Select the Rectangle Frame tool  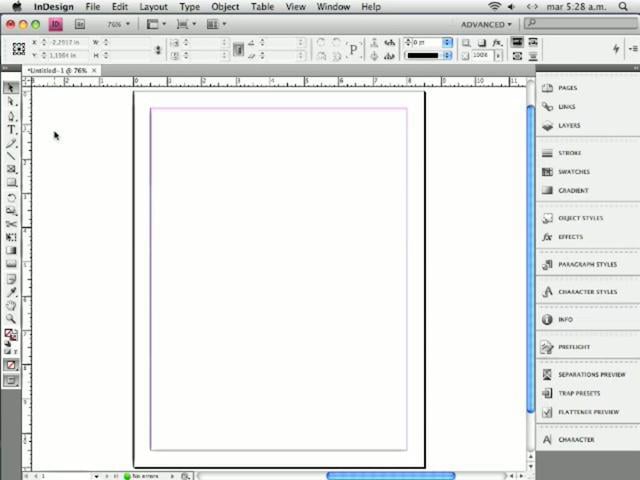(11, 169)
